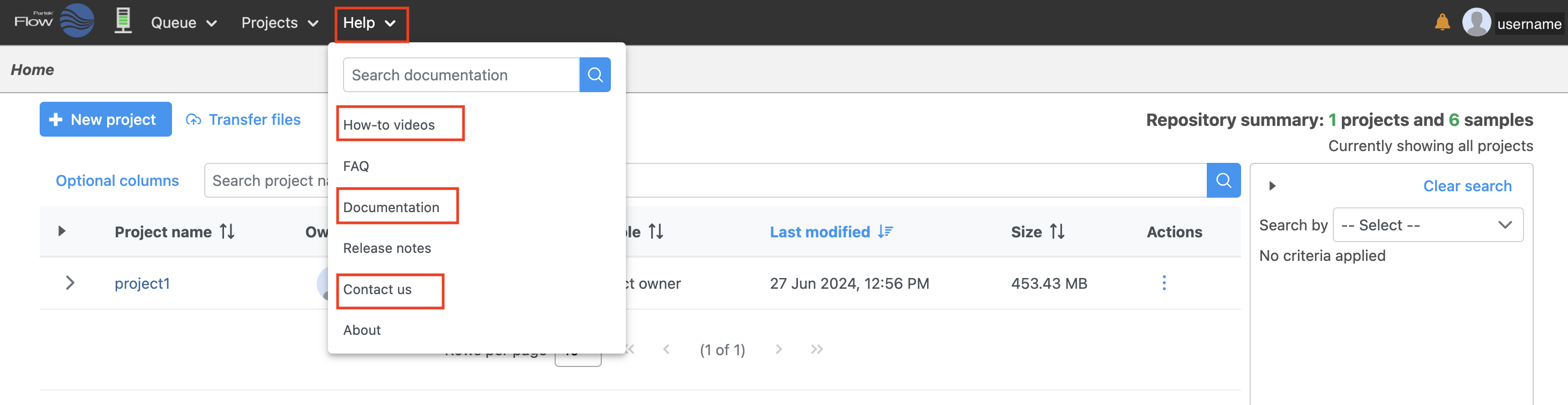Viewport: 1568px width, 405px height.
Task: Click the Clear search link
Action: point(1467,186)
